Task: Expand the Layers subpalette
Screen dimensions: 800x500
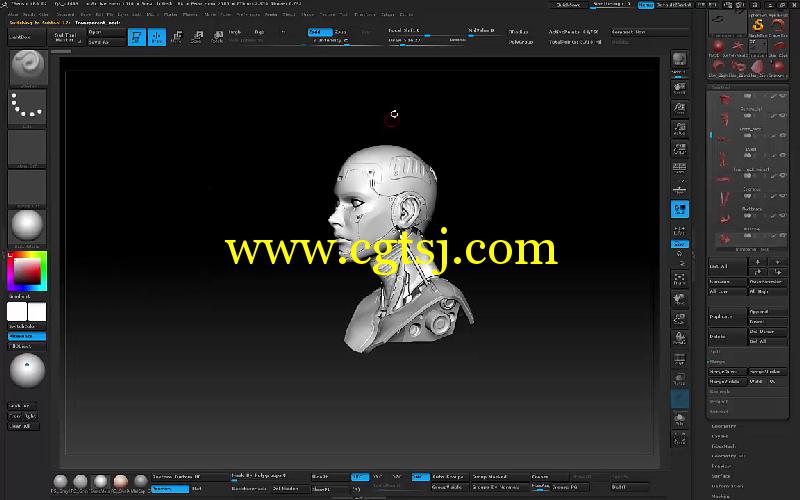Action: (x=720, y=436)
